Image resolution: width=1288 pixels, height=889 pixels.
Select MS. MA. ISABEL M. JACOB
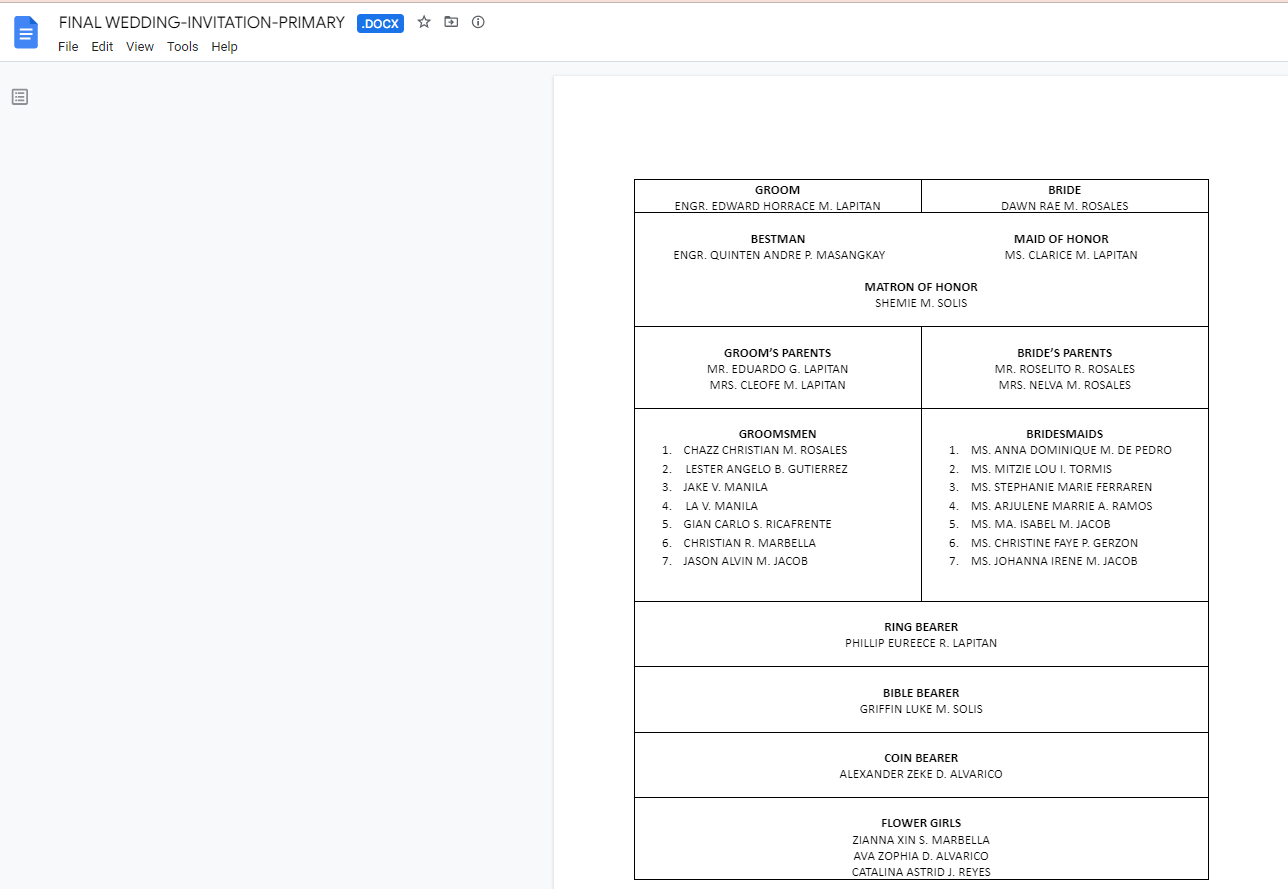coord(1040,524)
